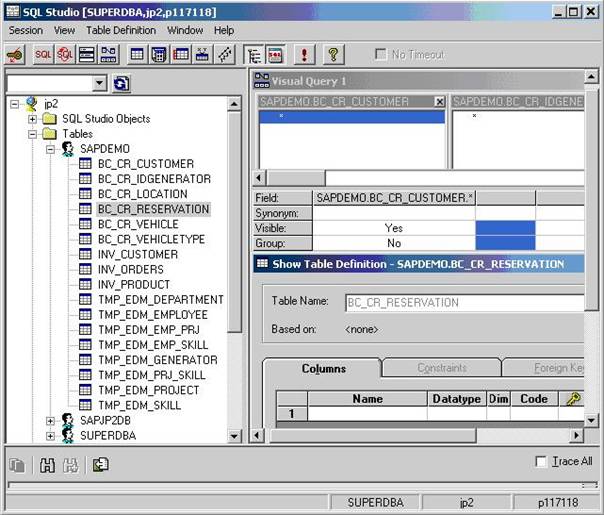Open help with the question mark icon
This screenshot has height=515, width=604.
334,54
